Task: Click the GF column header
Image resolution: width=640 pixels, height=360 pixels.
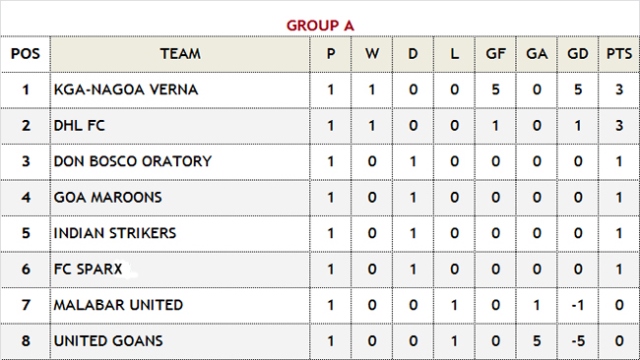Action: pos(495,53)
